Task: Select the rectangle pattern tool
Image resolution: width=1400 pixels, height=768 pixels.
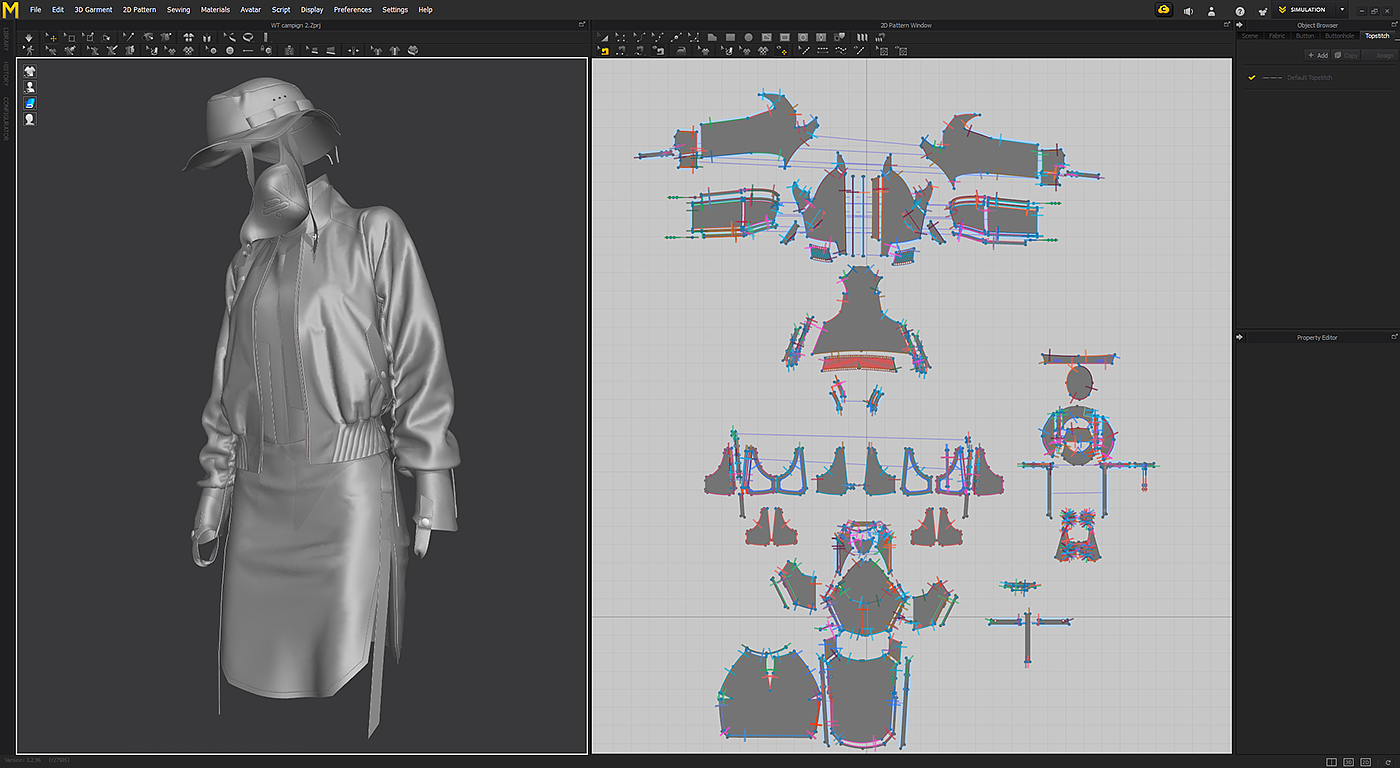Action: coord(731,37)
